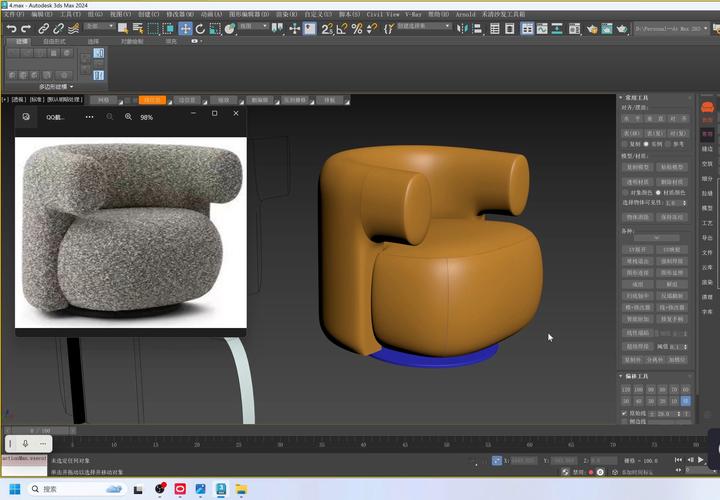Toggle Percent Snap icon

357,29
